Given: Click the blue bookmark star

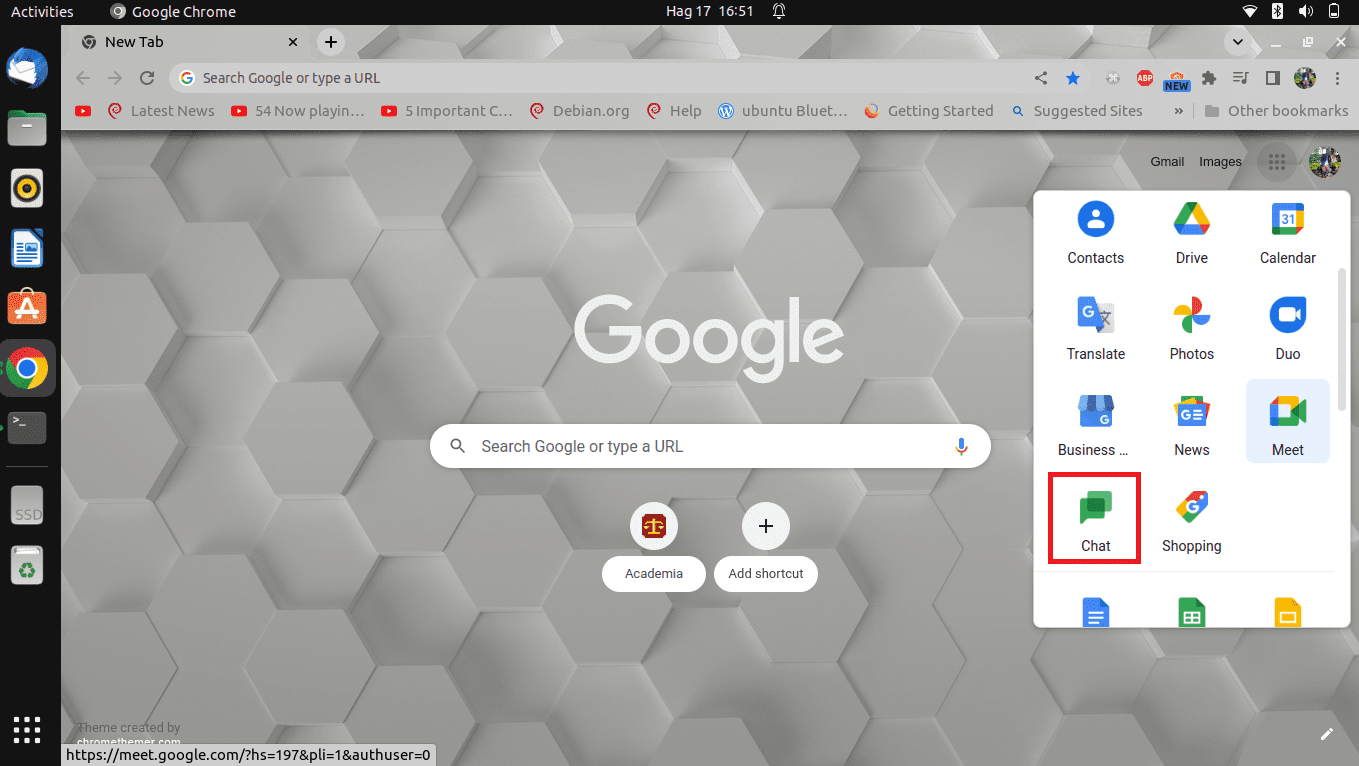Looking at the screenshot, I should (1073, 78).
